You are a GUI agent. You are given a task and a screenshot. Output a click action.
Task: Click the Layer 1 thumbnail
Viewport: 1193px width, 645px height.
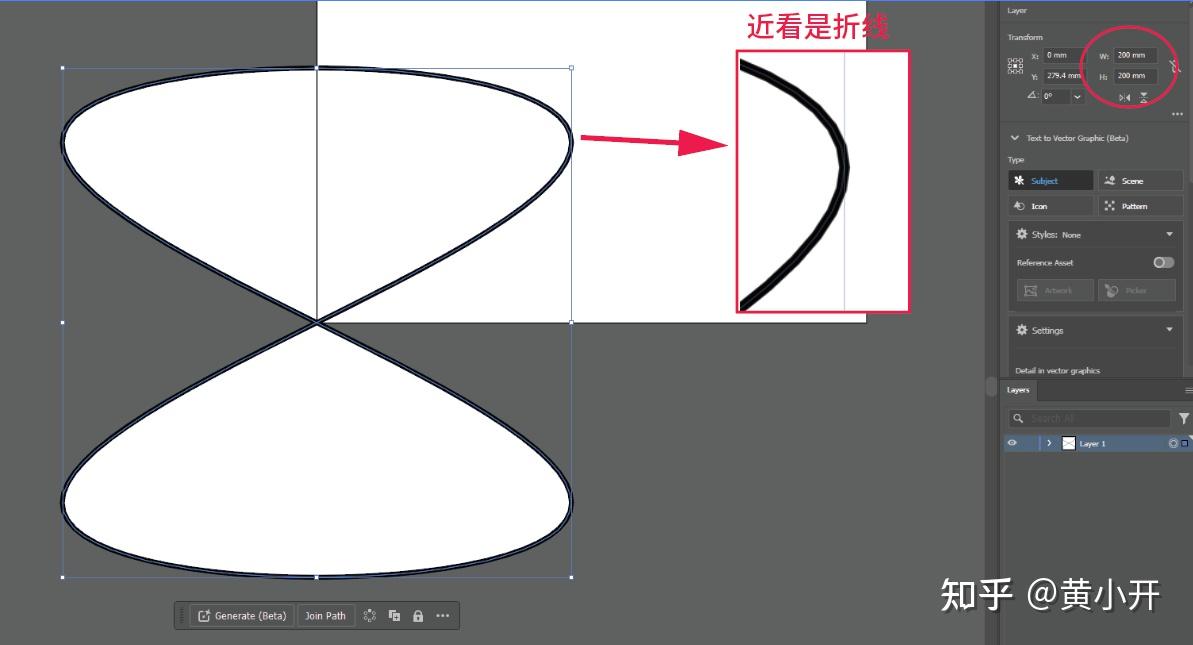pos(1068,443)
